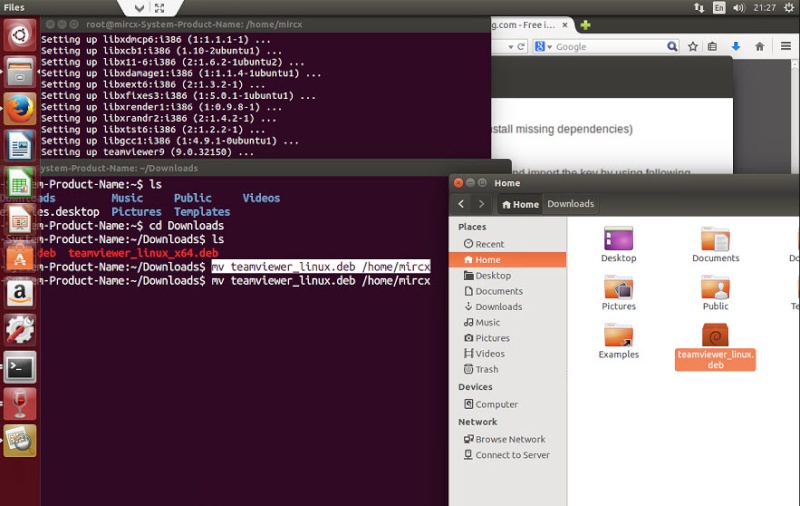
Task: Show Firefox bookmarks list icon
Action: tap(712, 46)
